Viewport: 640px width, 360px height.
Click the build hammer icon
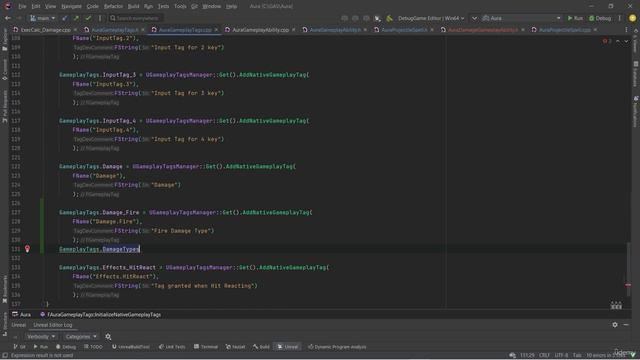[x=389, y=18]
